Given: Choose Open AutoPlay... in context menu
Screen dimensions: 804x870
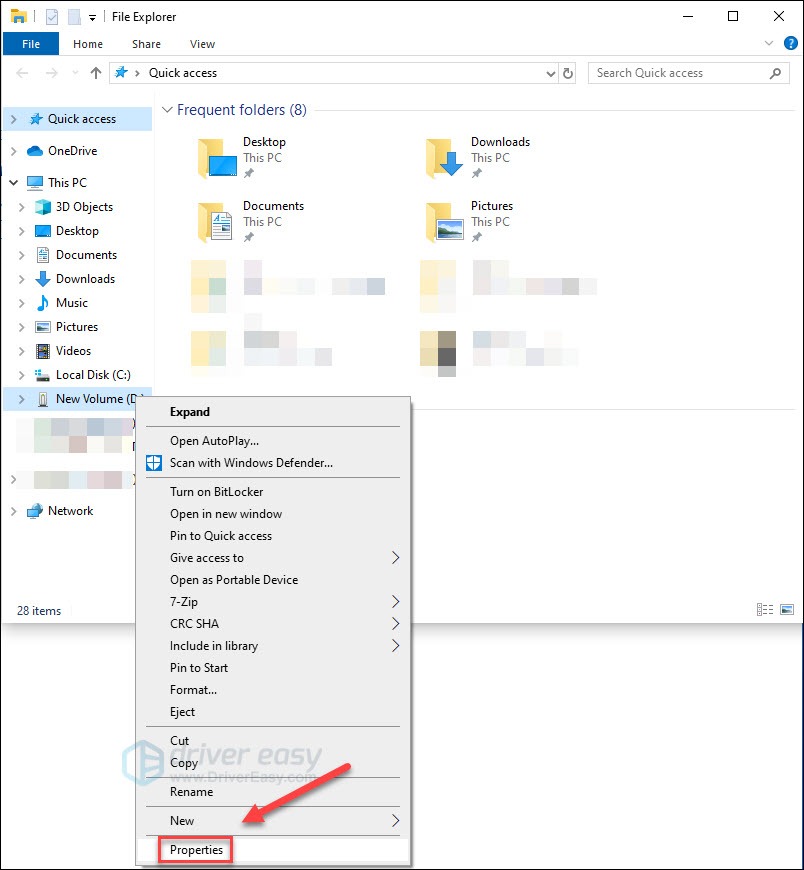Looking at the screenshot, I should tap(272, 441).
